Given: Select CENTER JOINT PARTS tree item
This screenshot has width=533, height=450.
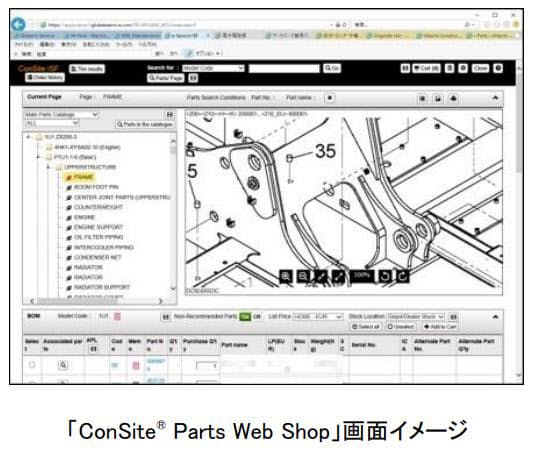Looking at the screenshot, I should click(x=118, y=197).
